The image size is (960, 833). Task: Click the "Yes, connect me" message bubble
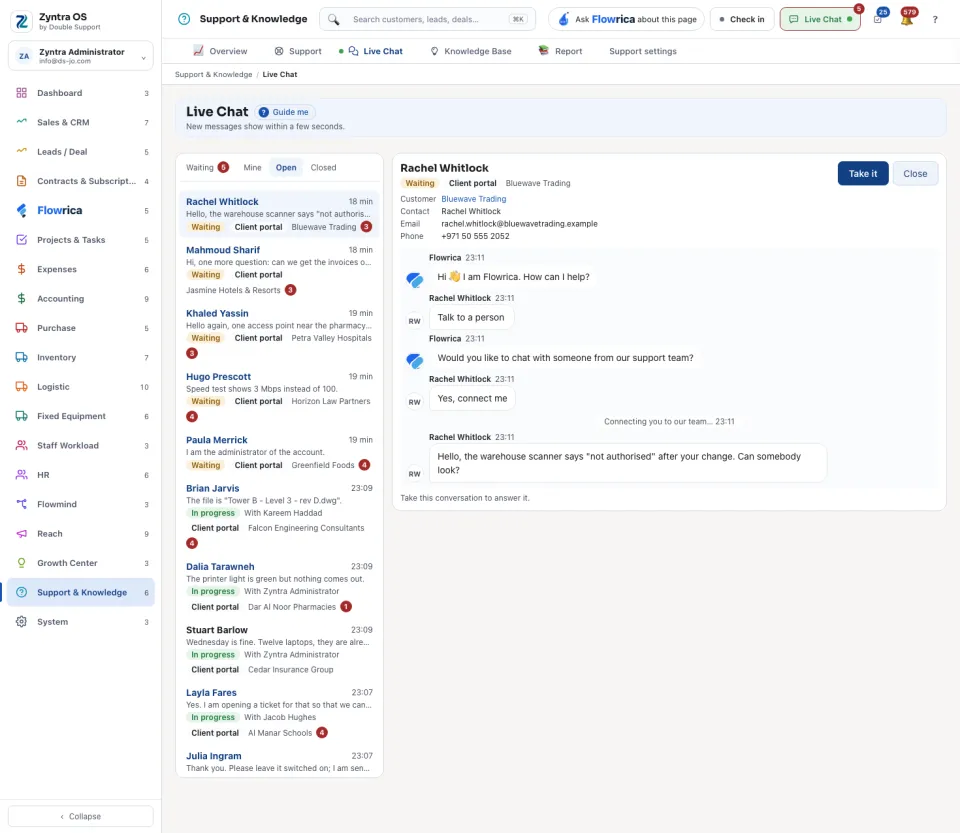pyautogui.click(x=472, y=398)
